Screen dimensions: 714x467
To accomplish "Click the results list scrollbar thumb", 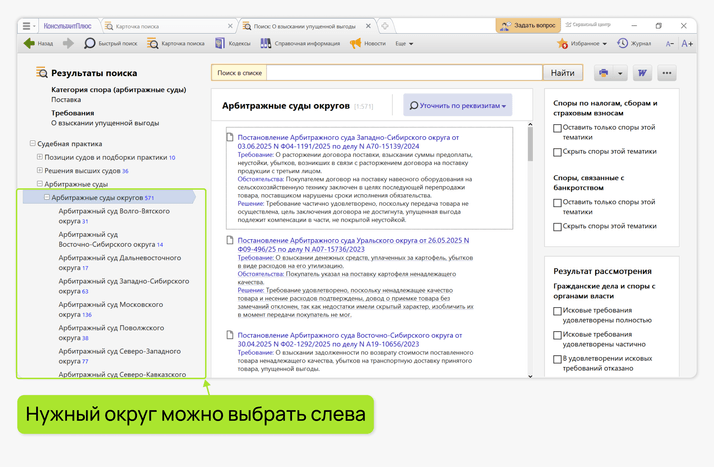I will (530, 144).
